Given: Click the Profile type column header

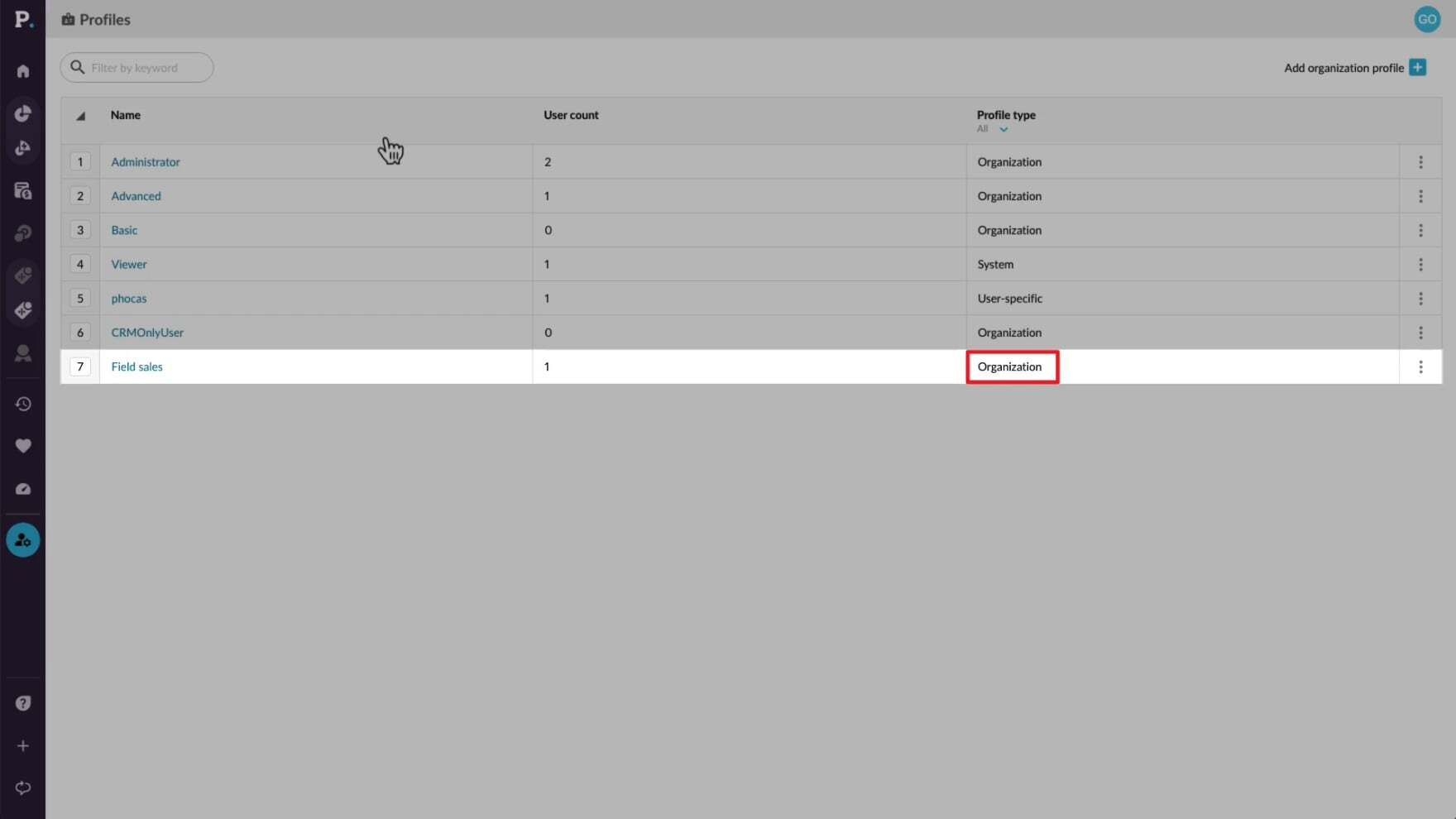Looking at the screenshot, I should [1006, 115].
